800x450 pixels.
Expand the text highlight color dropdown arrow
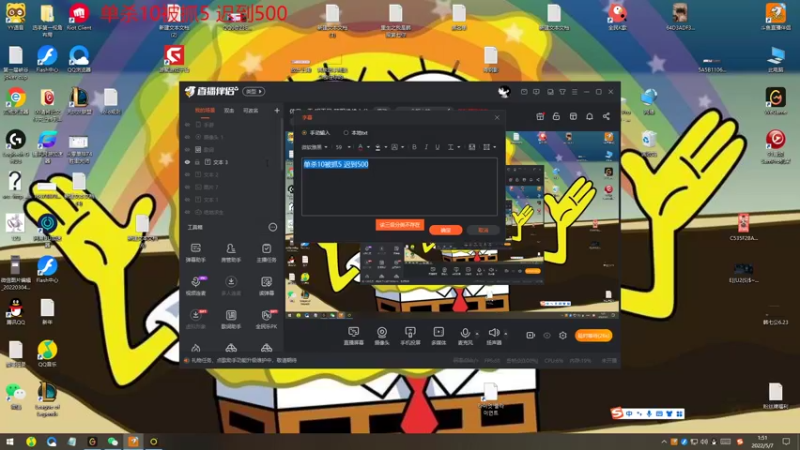click(x=385, y=147)
